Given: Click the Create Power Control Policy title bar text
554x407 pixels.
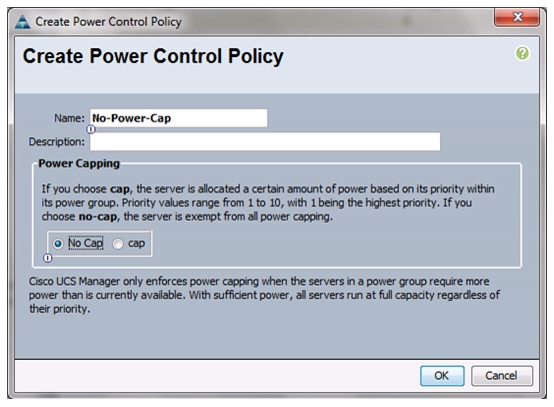Looking at the screenshot, I should tap(108, 22).
